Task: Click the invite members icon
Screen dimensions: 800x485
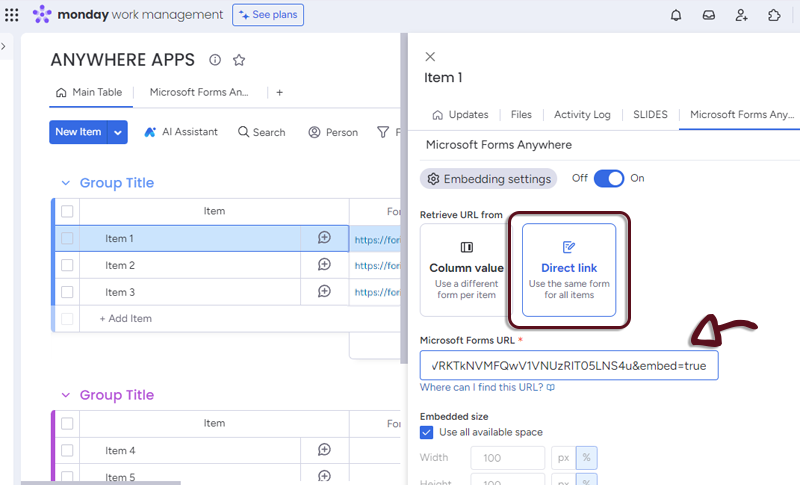Action: click(x=741, y=15)
